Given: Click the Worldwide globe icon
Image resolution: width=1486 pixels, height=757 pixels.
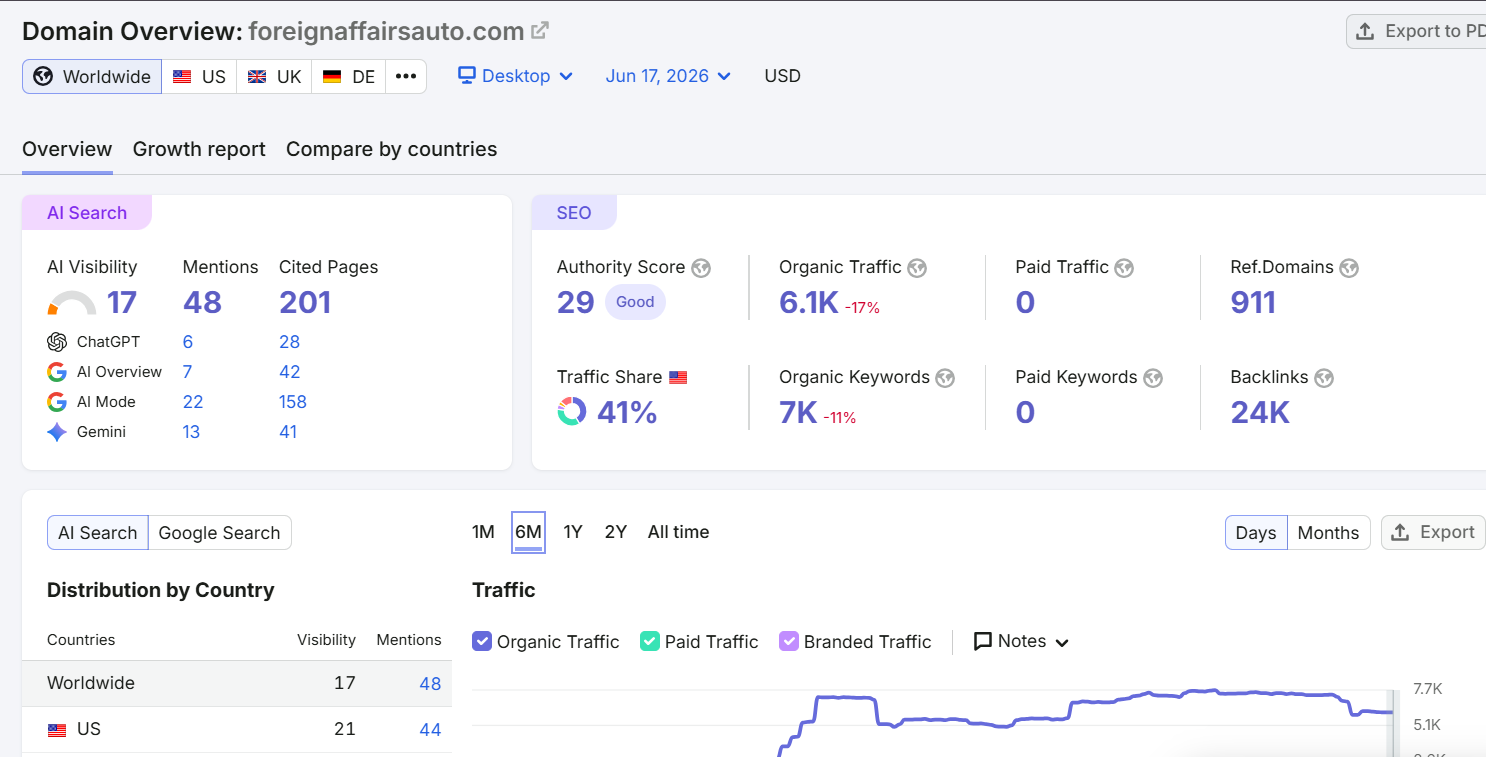Looking at the screenshot, I should pos(43,77).
